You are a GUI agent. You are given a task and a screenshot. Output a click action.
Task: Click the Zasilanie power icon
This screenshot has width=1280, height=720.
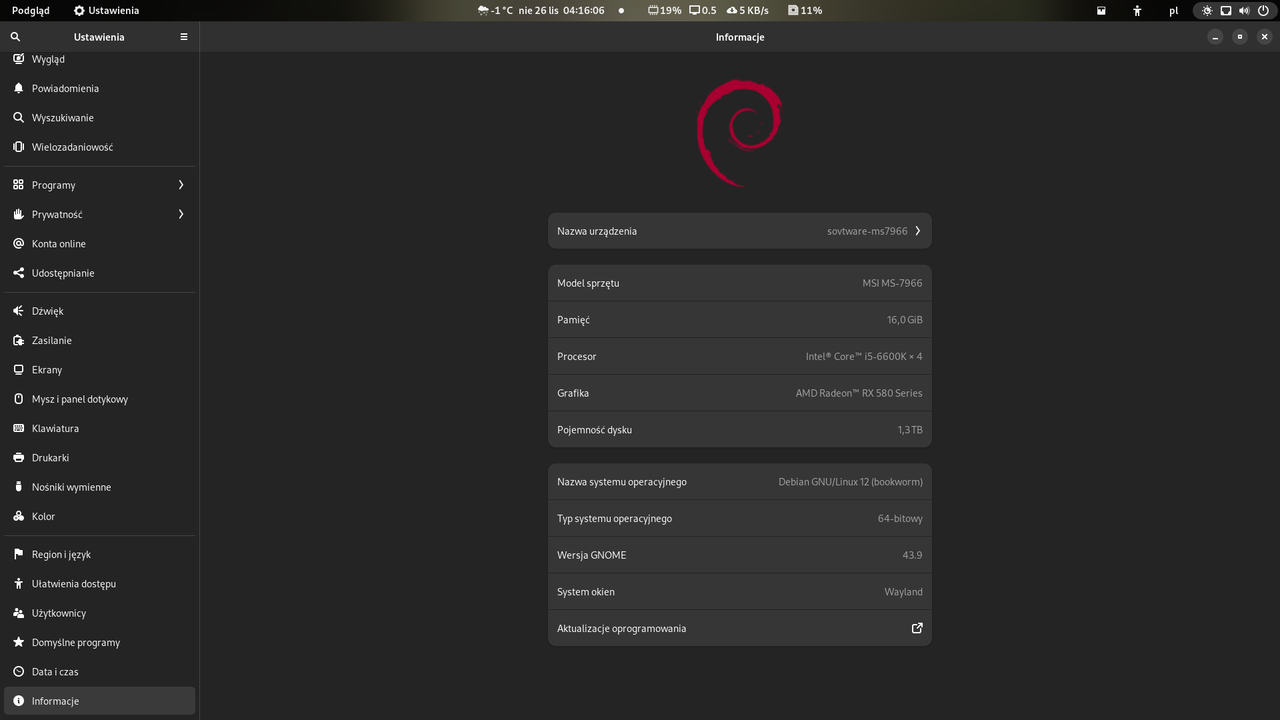[x=18, y=340]
